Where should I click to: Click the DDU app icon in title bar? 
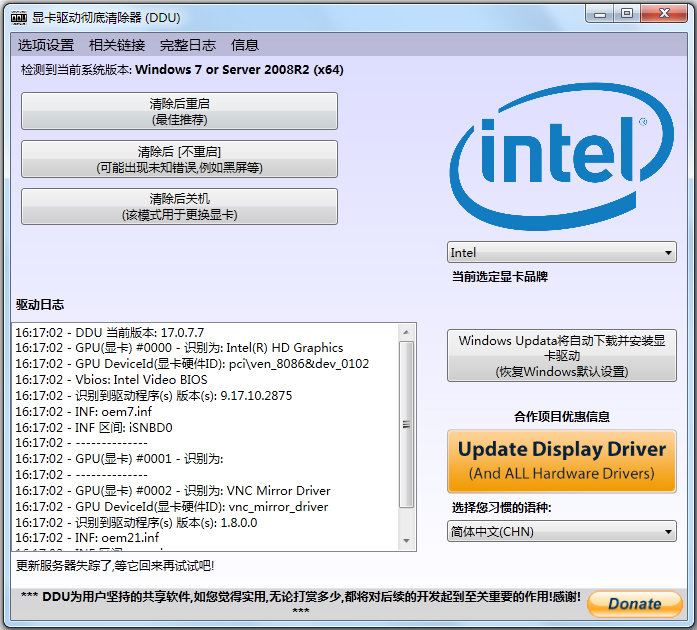[19, 18]
